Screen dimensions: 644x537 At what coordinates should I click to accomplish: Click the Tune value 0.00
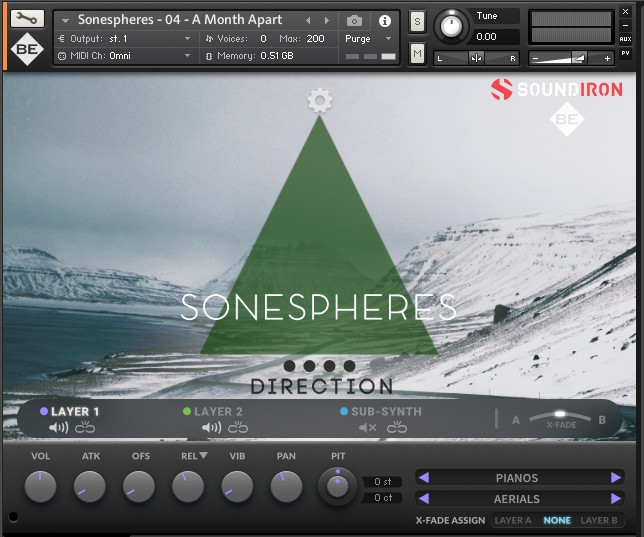pos(495,37)
